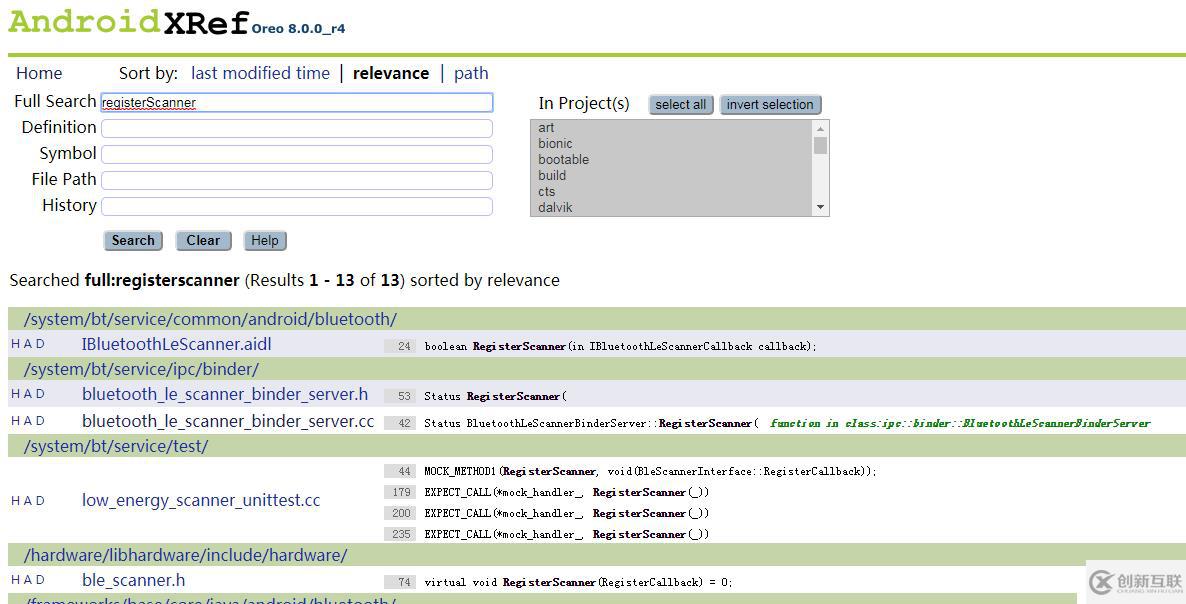
Task: Open /system/bt/service/test/ directory link
Action: 116,446
